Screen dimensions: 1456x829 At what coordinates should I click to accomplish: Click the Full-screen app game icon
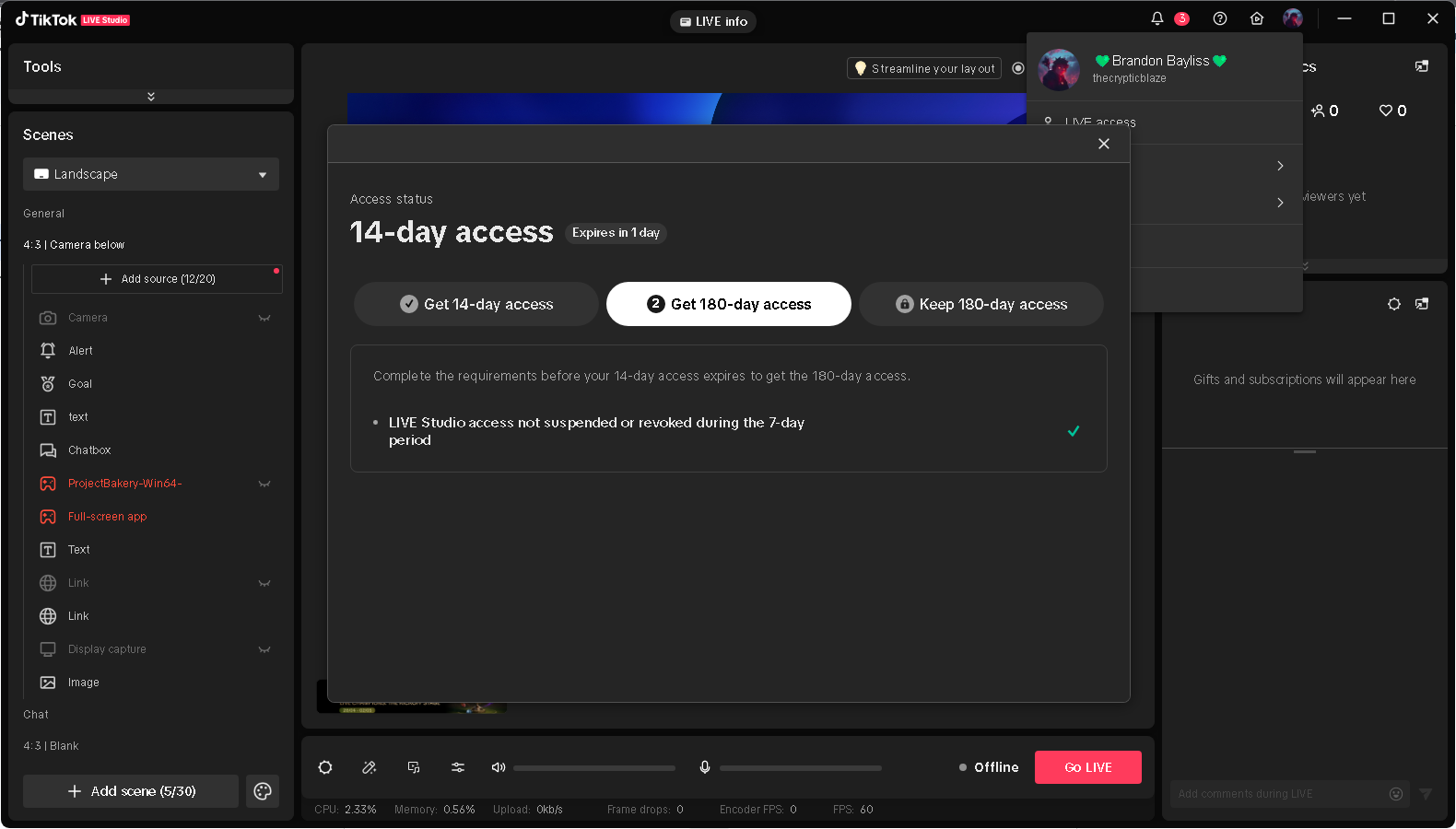[x=48, y=517]
